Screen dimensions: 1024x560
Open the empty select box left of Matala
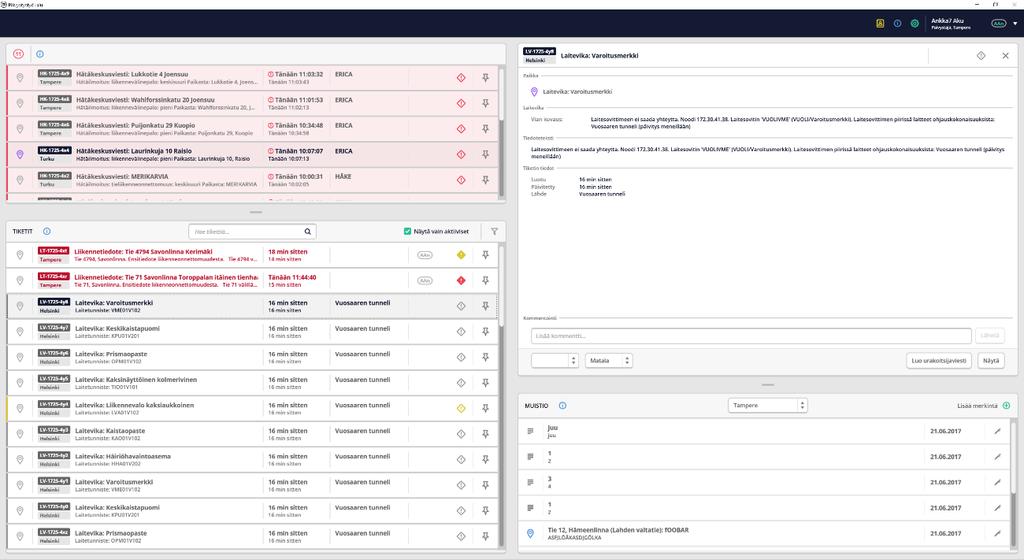555,360
